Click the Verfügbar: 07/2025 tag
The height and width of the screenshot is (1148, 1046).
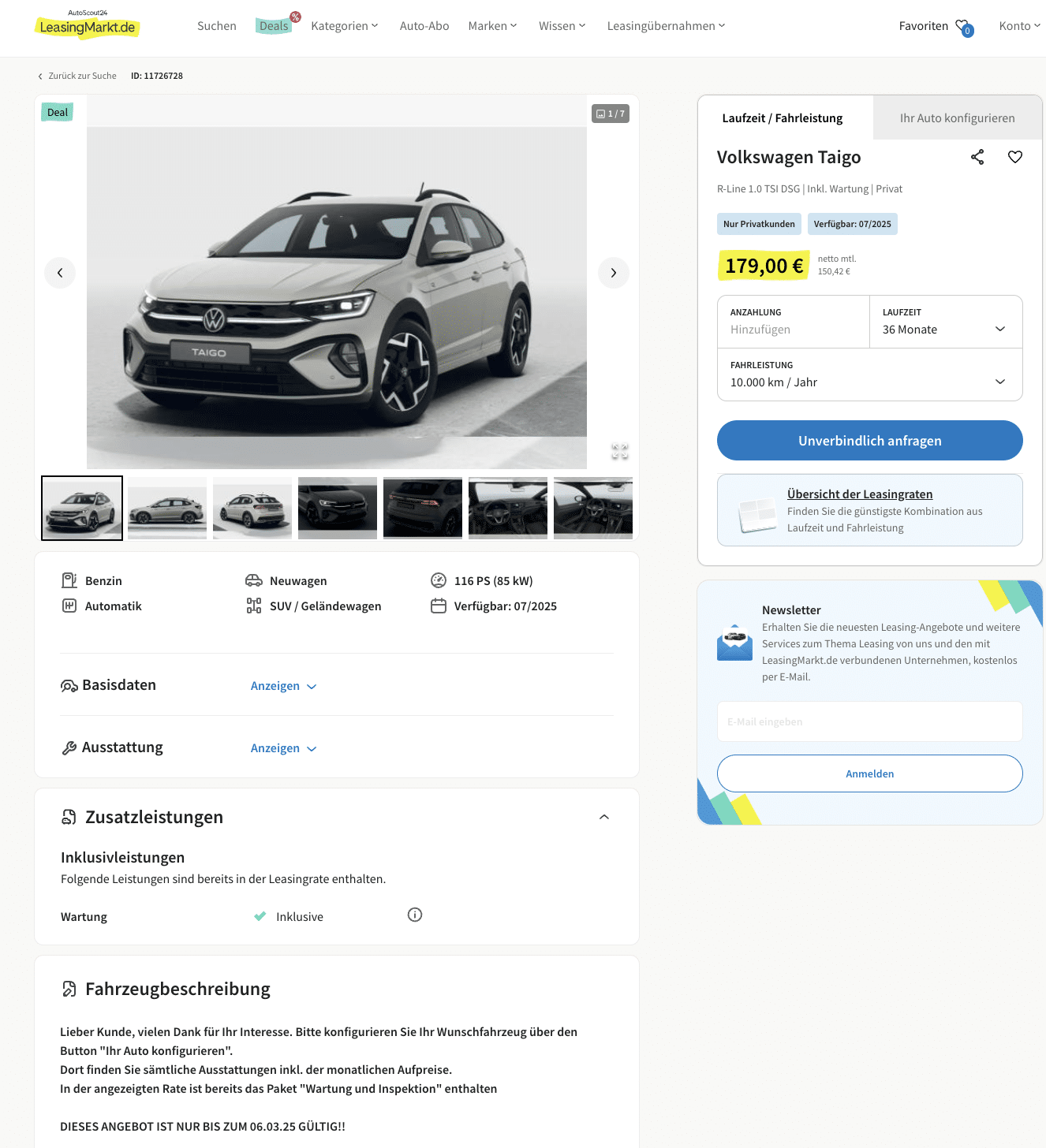click(x=852, y=224)
